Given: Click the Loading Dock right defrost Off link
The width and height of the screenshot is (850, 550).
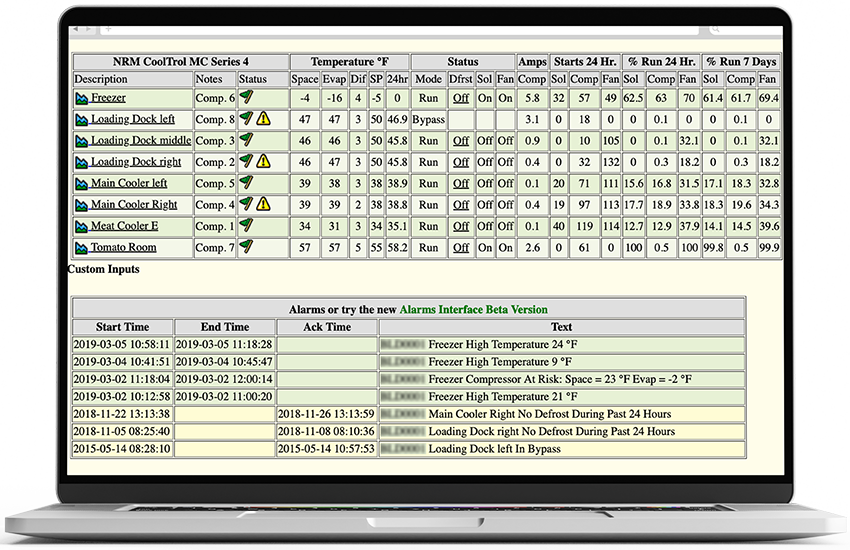Looking at the screenshot, I should 461,162.
